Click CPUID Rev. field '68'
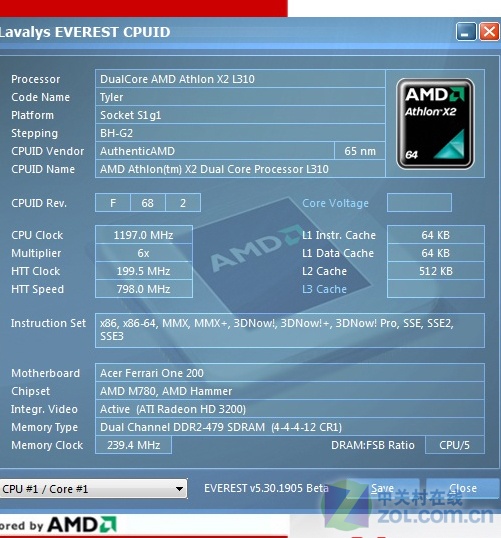The width and height of the screenshot is (501, 538). (148, 203)
